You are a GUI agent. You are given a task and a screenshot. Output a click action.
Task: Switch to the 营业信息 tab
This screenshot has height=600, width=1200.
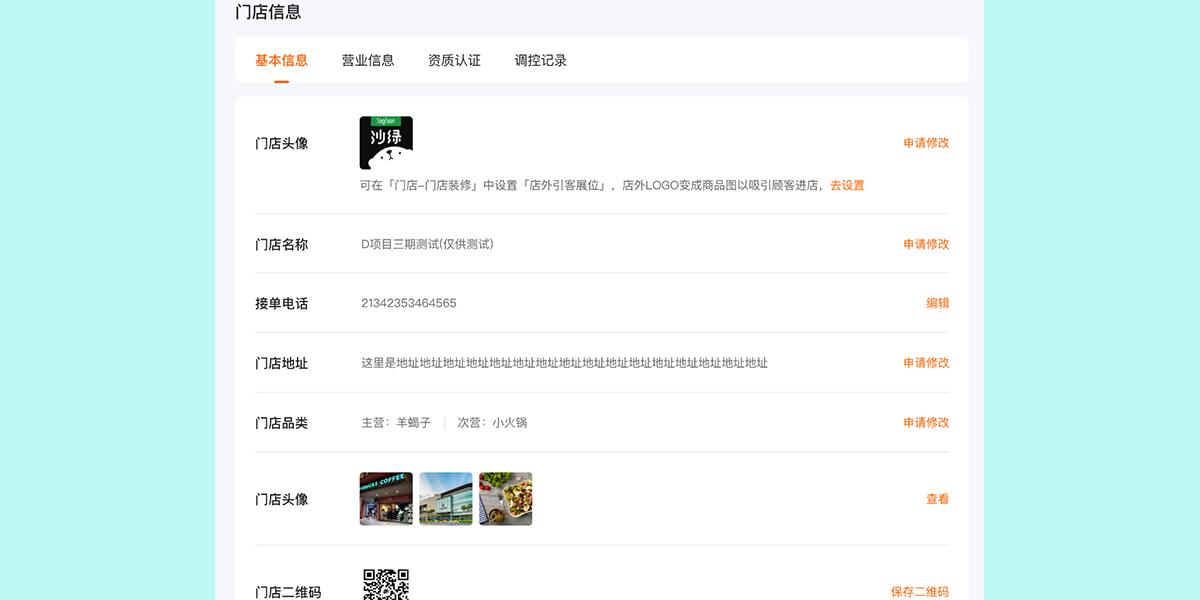click(368, 60)
